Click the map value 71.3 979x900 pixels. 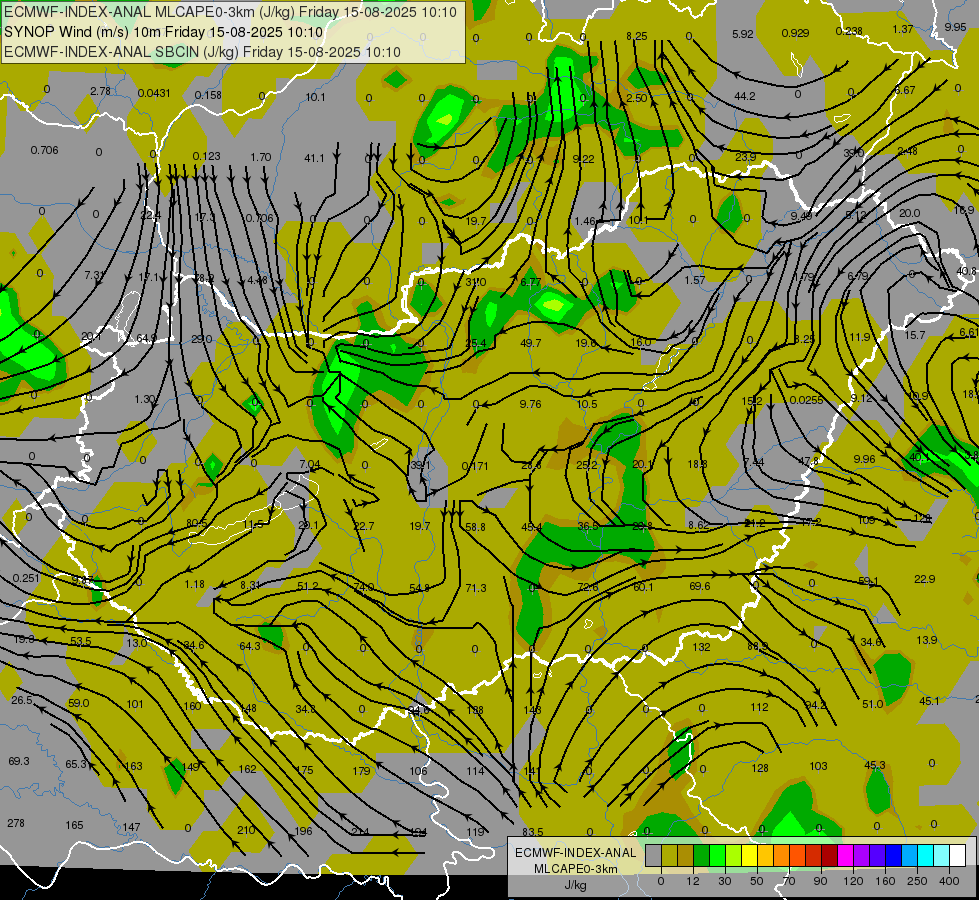tap(476, 588)
